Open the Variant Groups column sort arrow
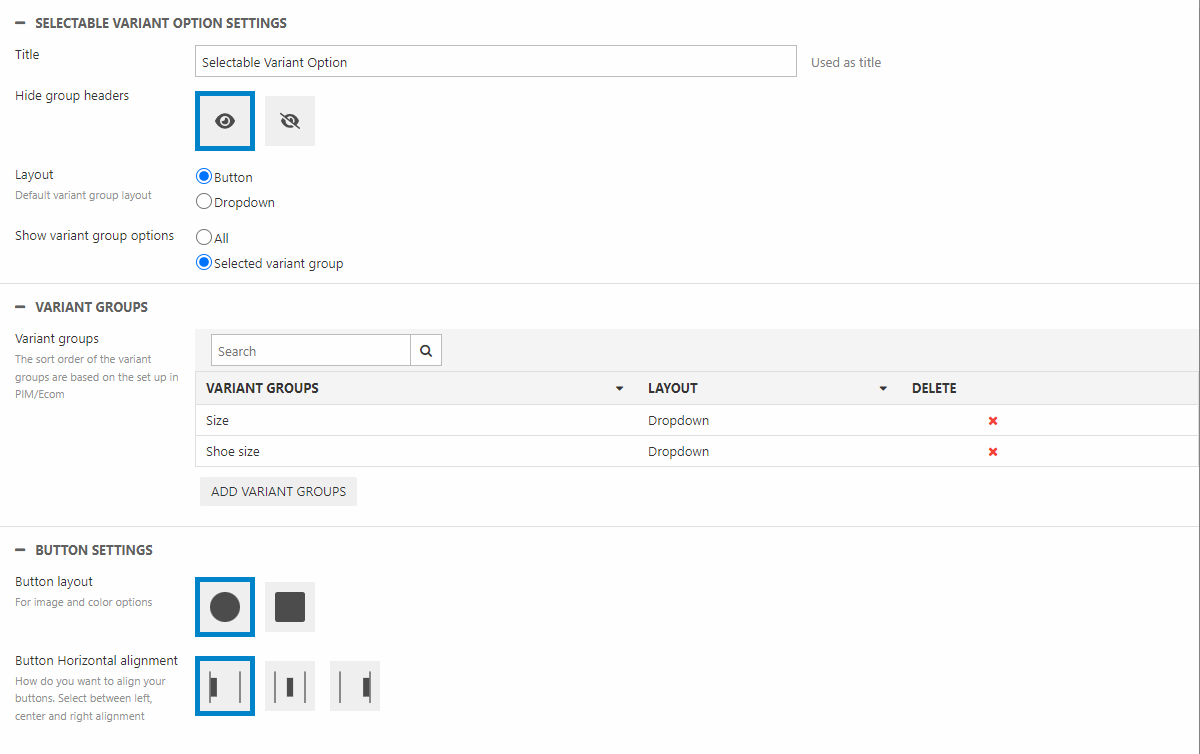Screen dimensions: 1200x754 tap(620, 389)
